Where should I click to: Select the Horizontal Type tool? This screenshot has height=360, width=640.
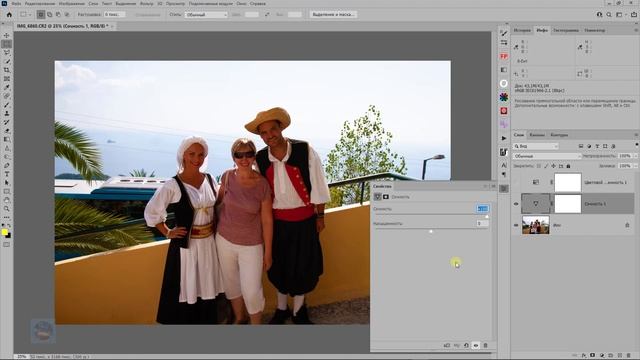7,174
